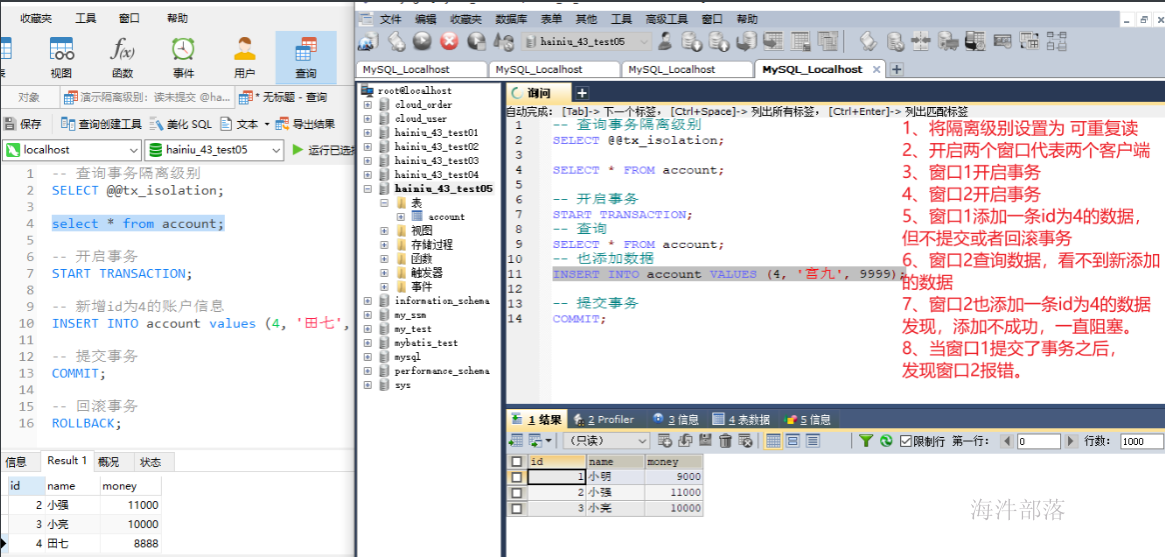Open SQLyog 文件 menu

tap(390, 19)
